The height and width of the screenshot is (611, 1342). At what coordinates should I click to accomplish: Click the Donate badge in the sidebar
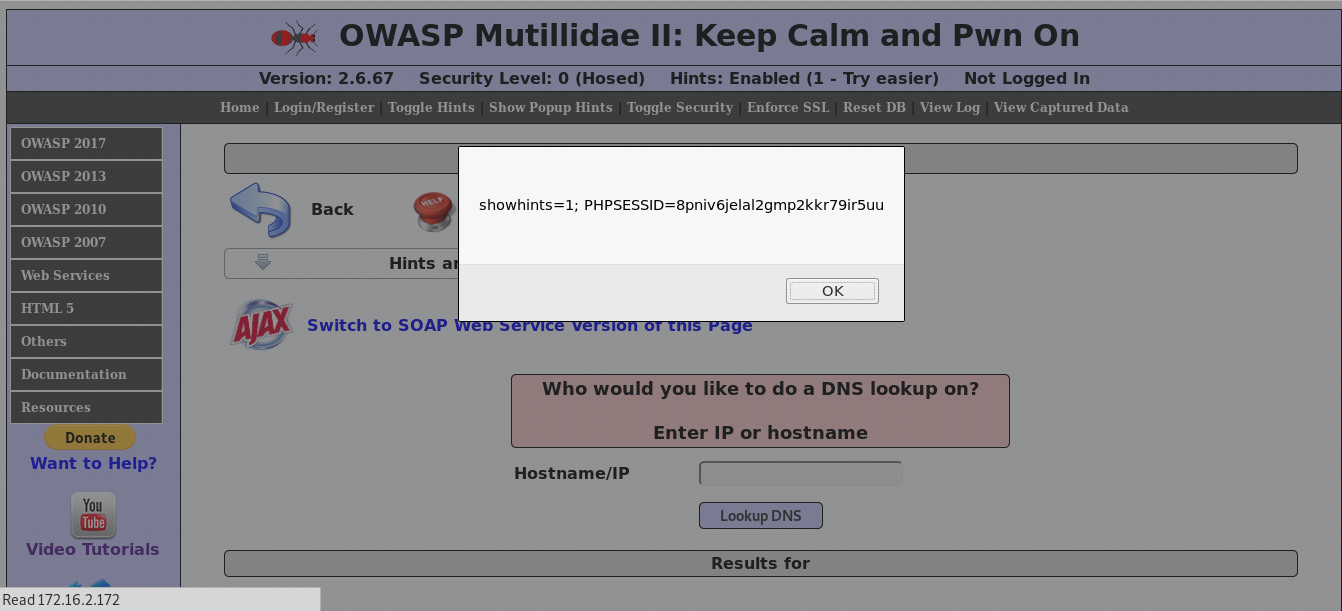(x=89, y=437)
